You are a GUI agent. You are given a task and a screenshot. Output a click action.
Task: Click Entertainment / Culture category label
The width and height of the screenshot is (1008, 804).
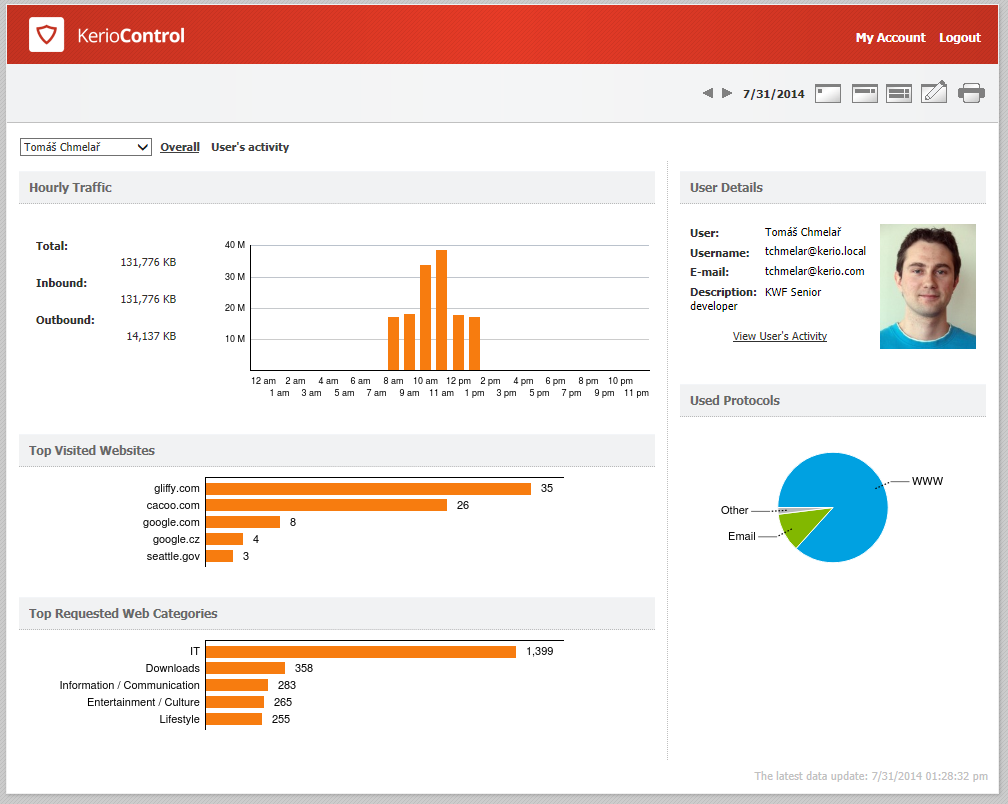click(143, 702)
